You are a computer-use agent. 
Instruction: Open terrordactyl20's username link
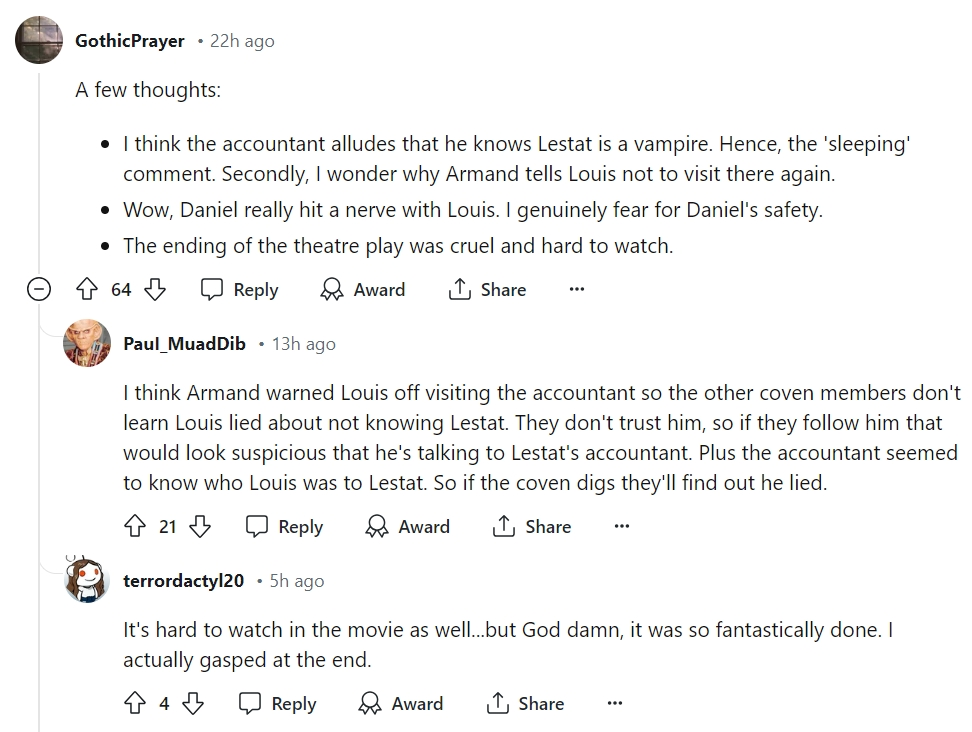(183, 581)
